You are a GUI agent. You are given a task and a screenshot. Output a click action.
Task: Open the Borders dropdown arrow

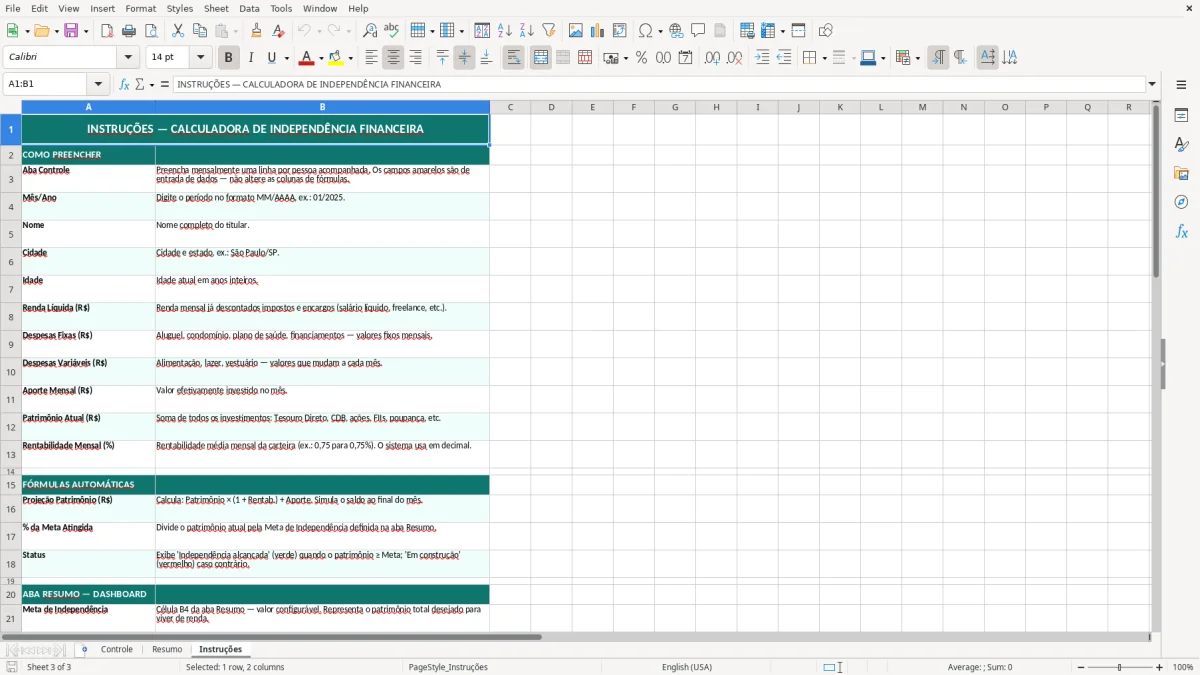pos(827,58)
